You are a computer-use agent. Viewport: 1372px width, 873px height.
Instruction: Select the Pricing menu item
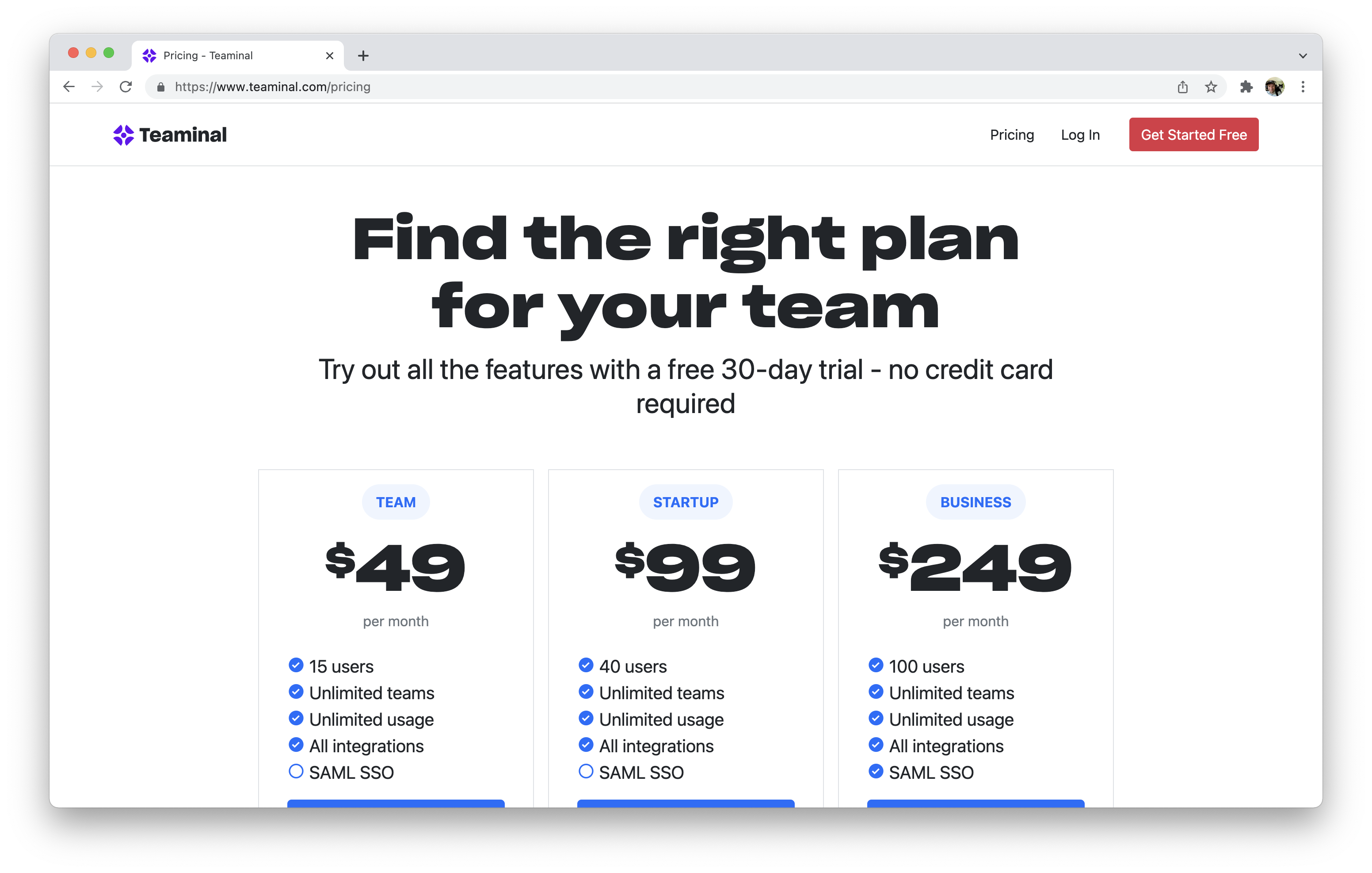coord(1010,135)
